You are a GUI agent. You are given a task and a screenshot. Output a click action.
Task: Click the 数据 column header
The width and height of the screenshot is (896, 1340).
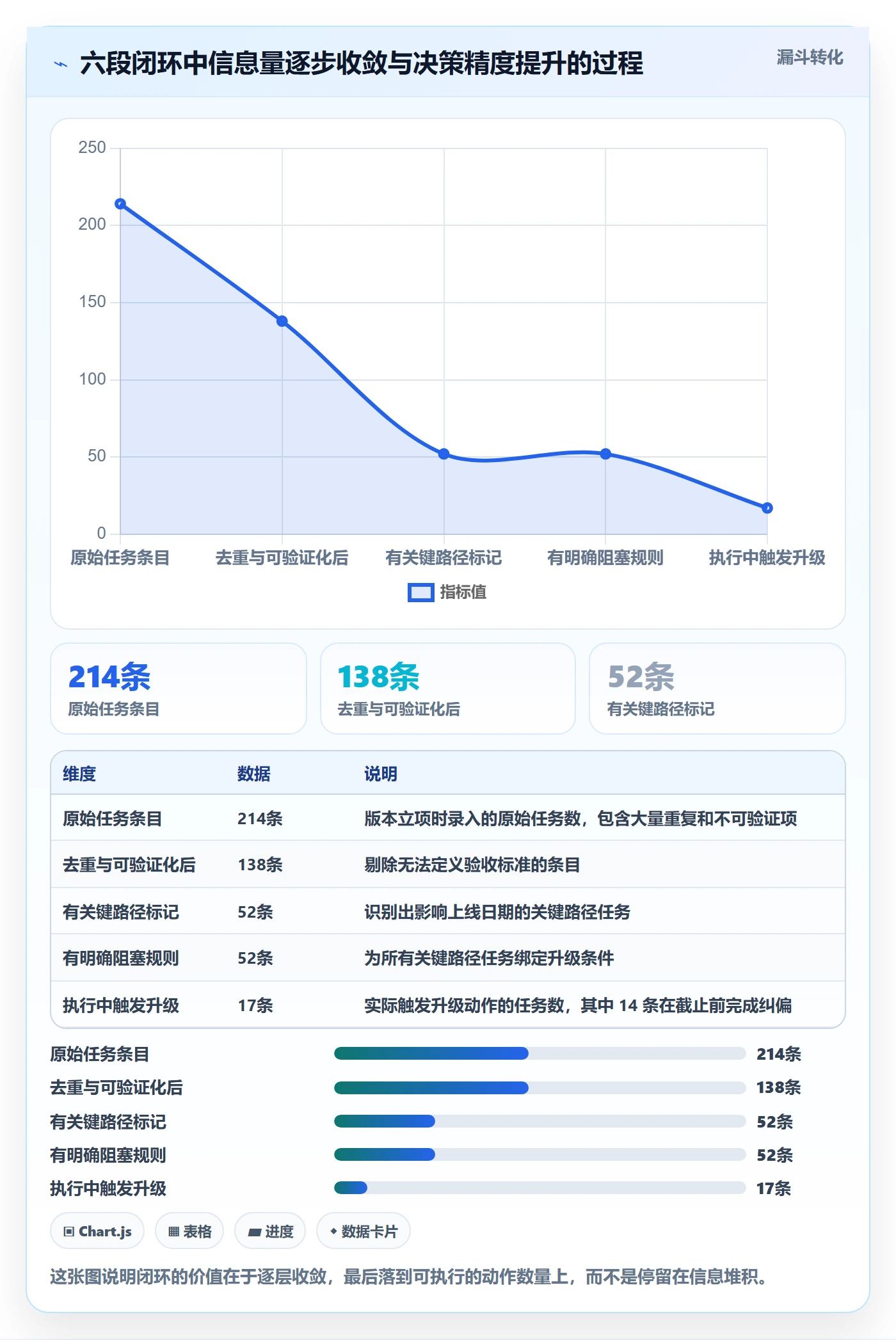[254, 774]
